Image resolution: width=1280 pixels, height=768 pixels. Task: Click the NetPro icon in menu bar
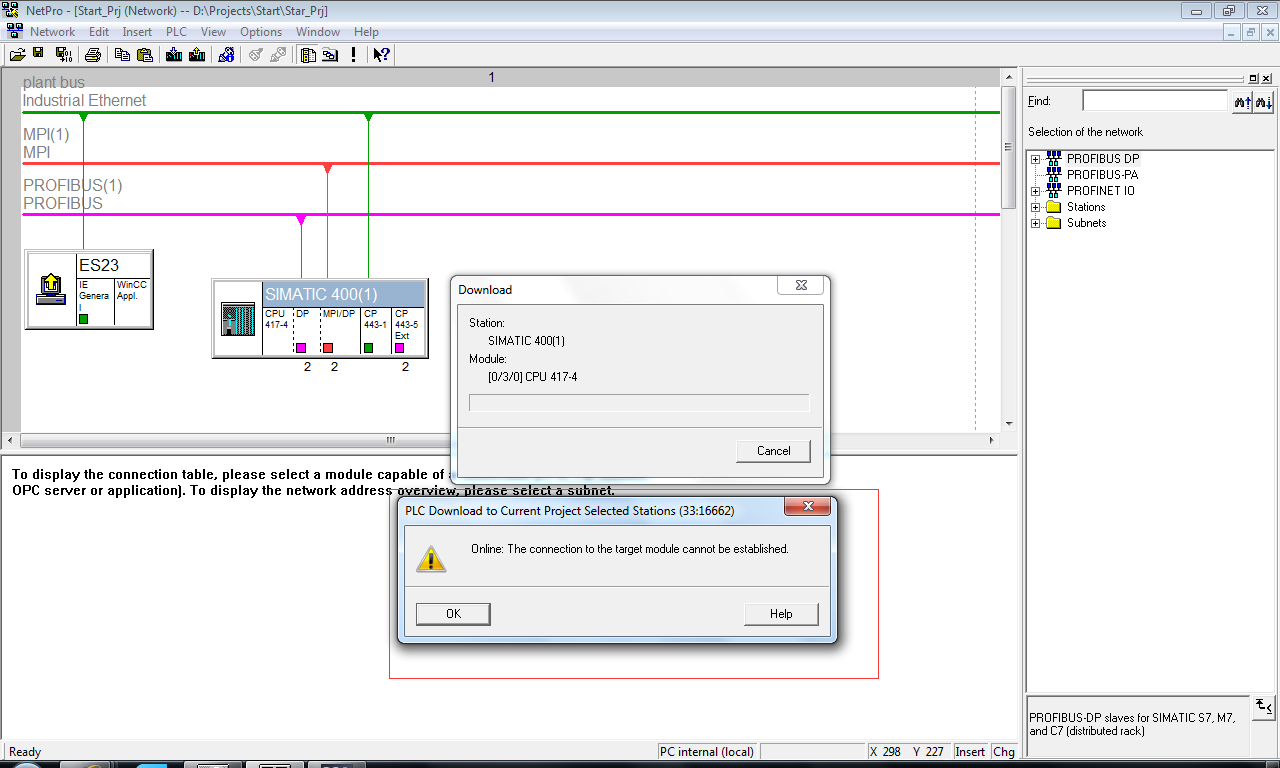coord(14,32)
